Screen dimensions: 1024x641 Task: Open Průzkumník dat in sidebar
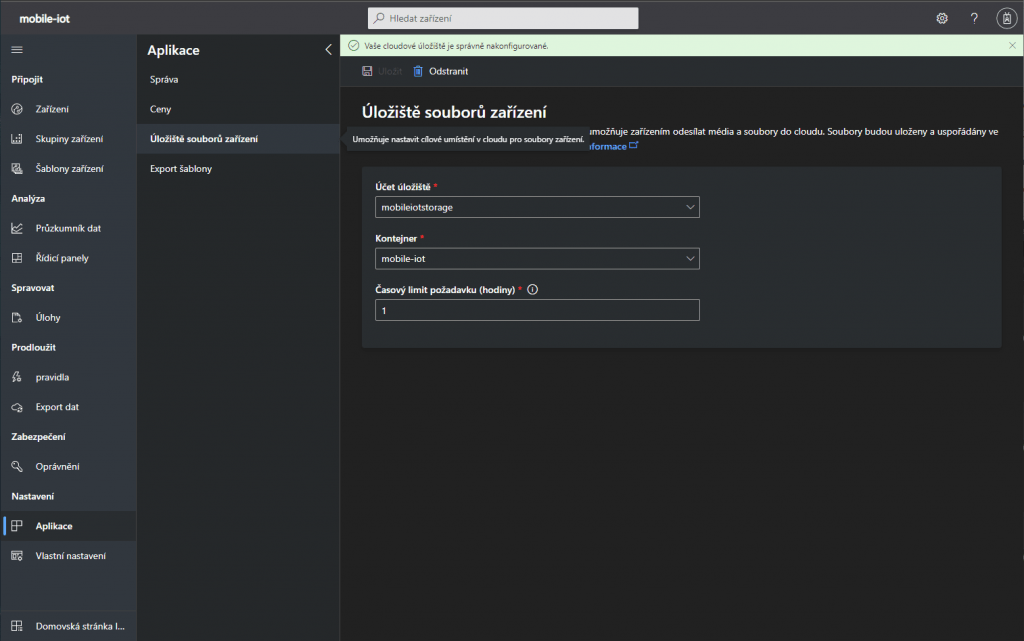click(x=68, y=228)
